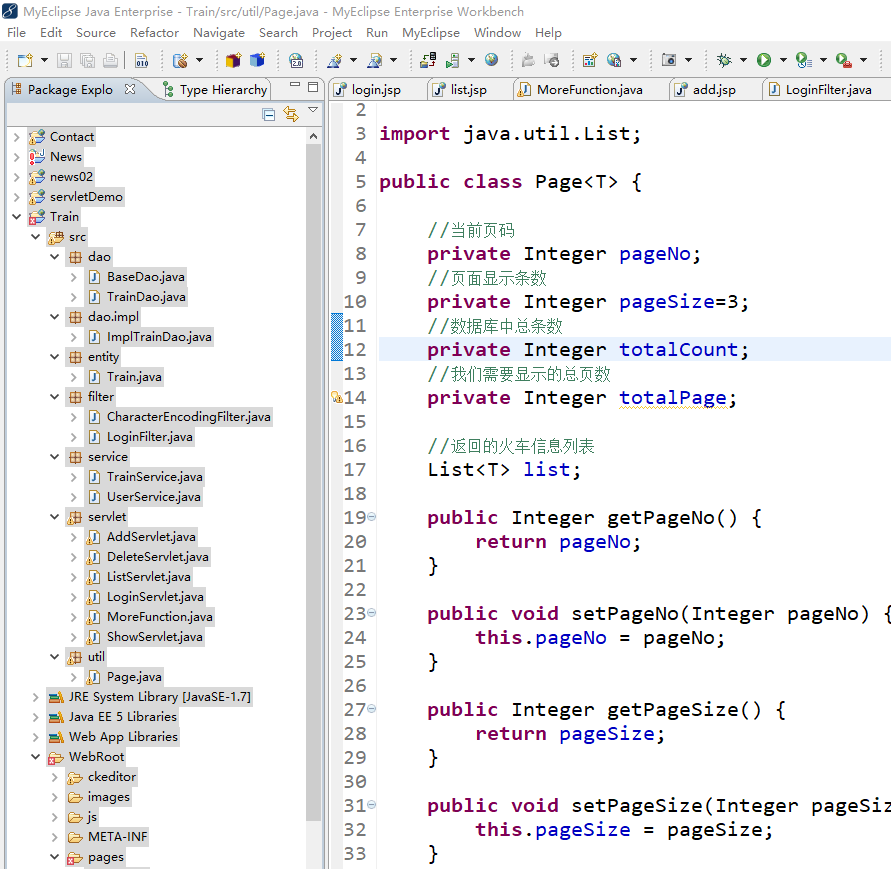Fold the setPageNo method at line 23
This screenshot has height=869, width=891.
click(371, 613)
